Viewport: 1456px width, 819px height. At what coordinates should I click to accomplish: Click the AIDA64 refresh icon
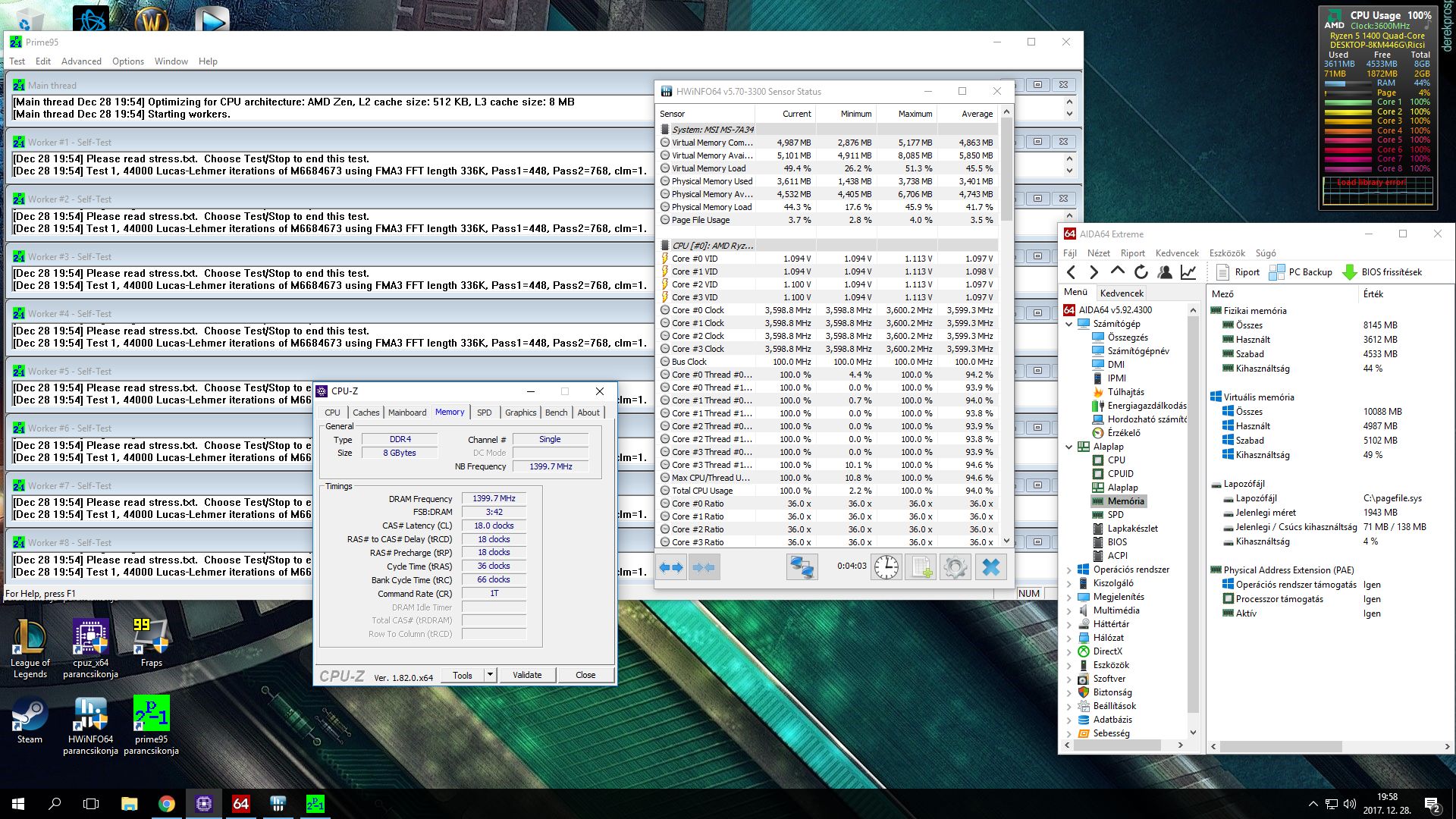tap(1141, 272)
